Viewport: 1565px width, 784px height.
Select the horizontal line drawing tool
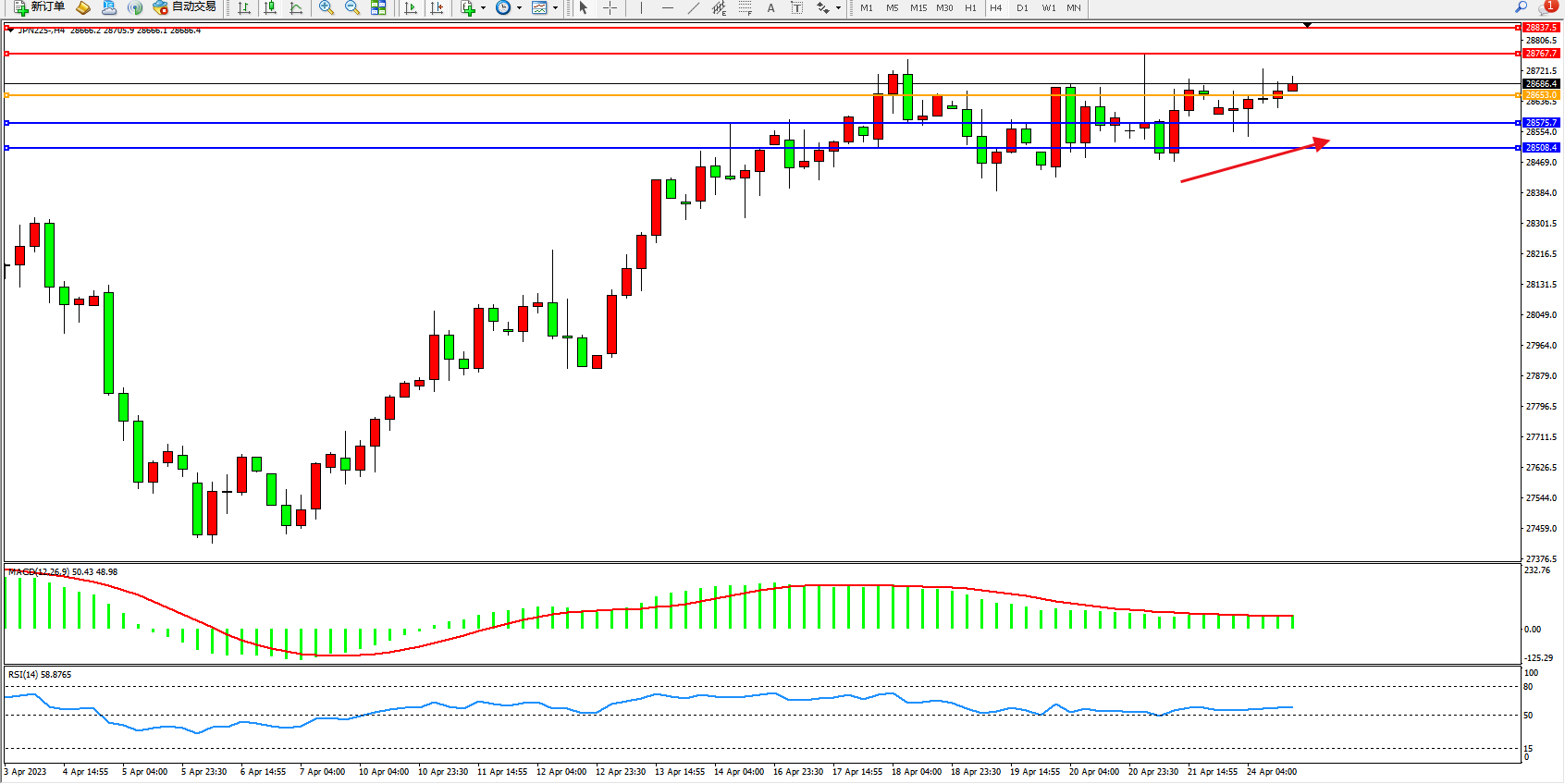[667, 7]
